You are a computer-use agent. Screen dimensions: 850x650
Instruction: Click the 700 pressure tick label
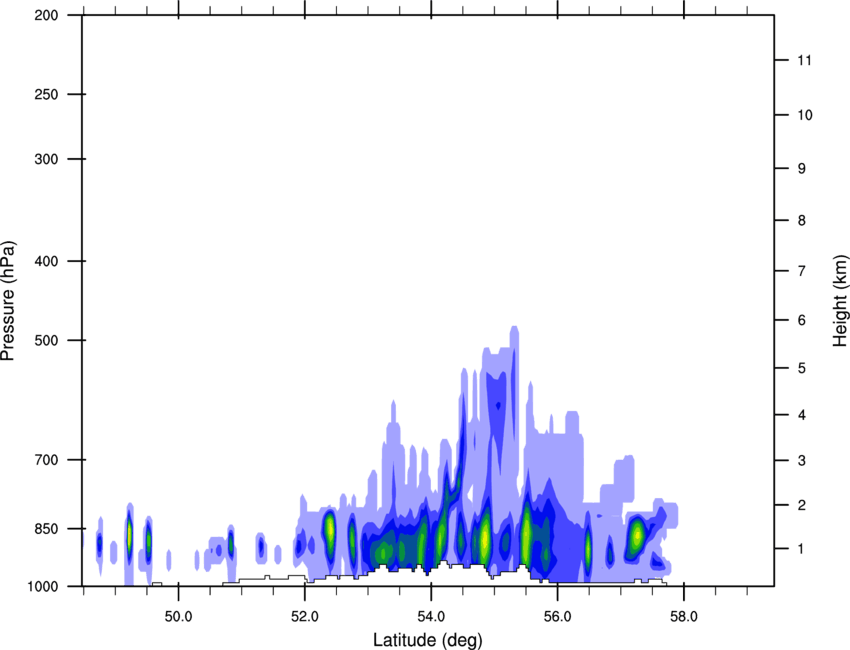click(x=46, y=460)
